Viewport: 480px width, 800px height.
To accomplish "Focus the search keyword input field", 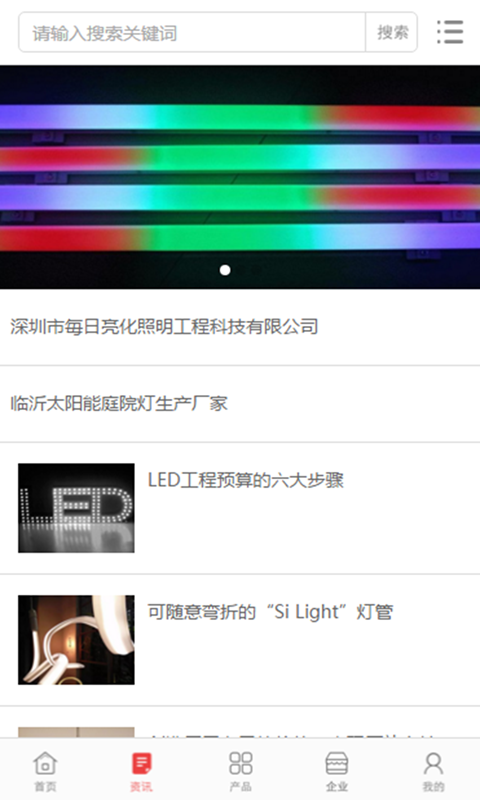I will [x=192, y=33].
